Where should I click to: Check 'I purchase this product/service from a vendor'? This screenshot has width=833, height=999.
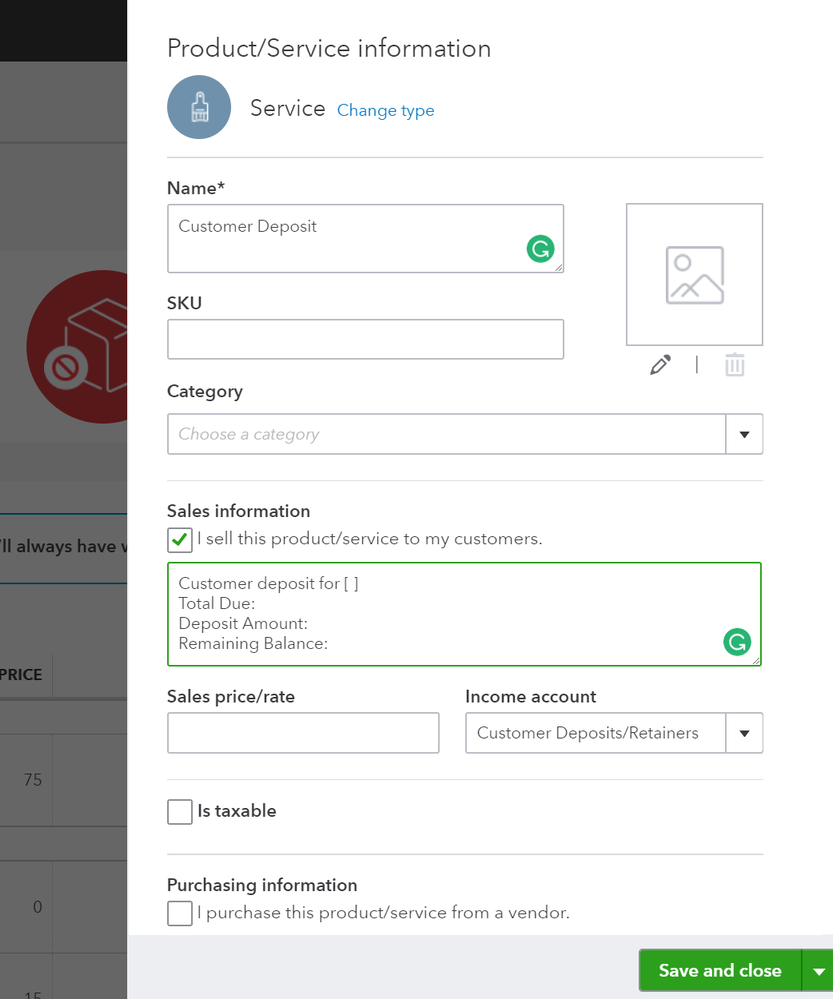[179, 913]
